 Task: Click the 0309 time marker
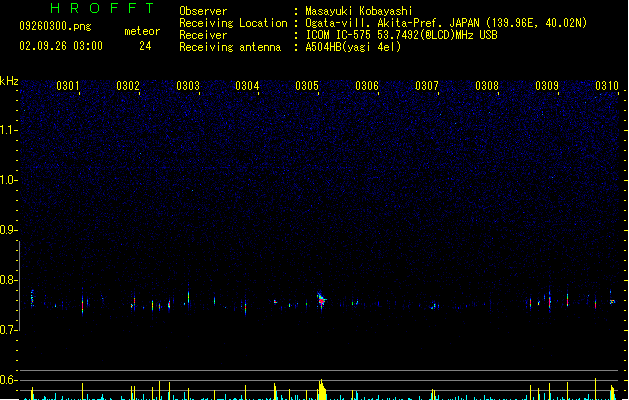tap(547, 86)
